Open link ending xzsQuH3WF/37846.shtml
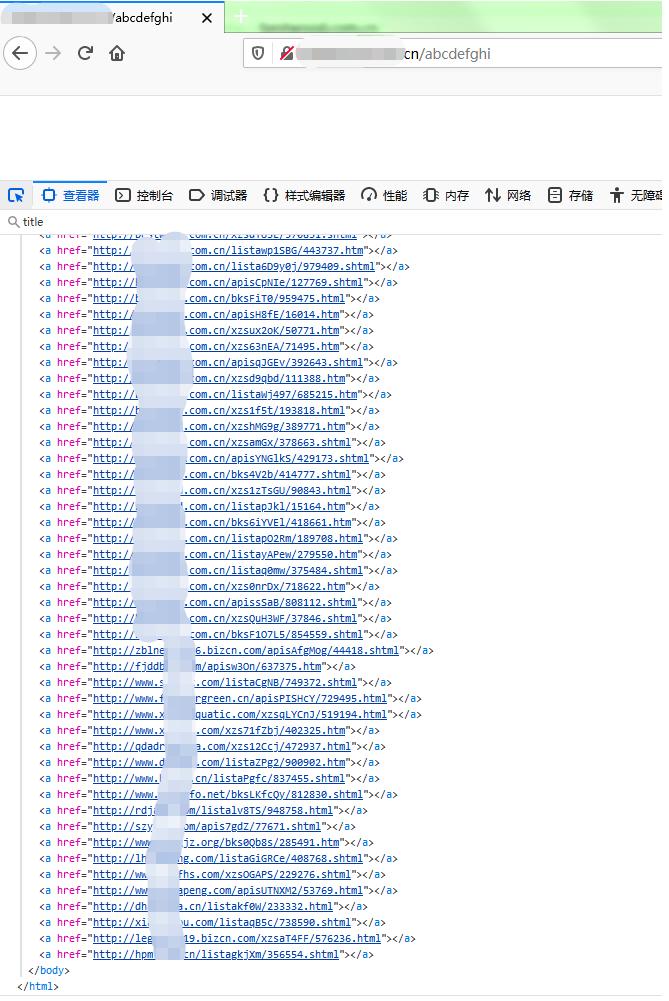Screen dimensions: 669x1001 [x=225, y=618]
